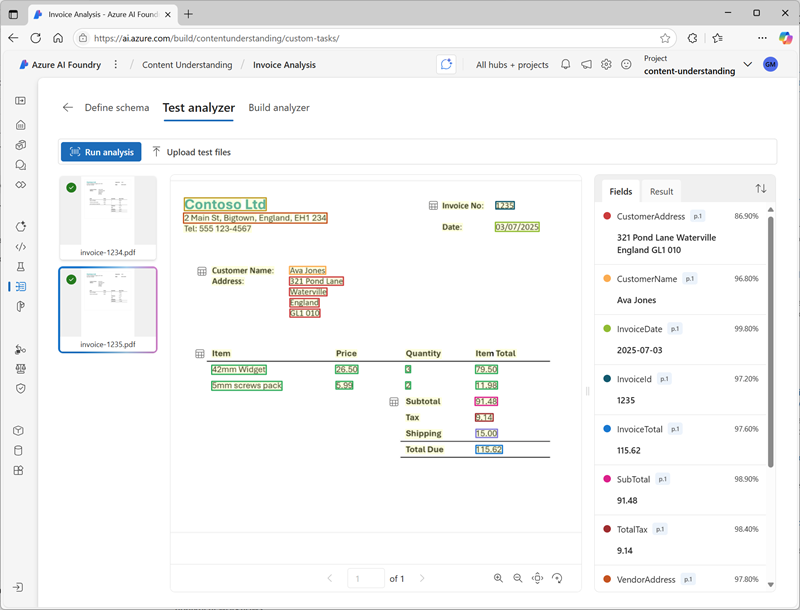Click the table icon beside Subtotal
The height and width of the screenshot is (610, 800).
click(394, 402)
